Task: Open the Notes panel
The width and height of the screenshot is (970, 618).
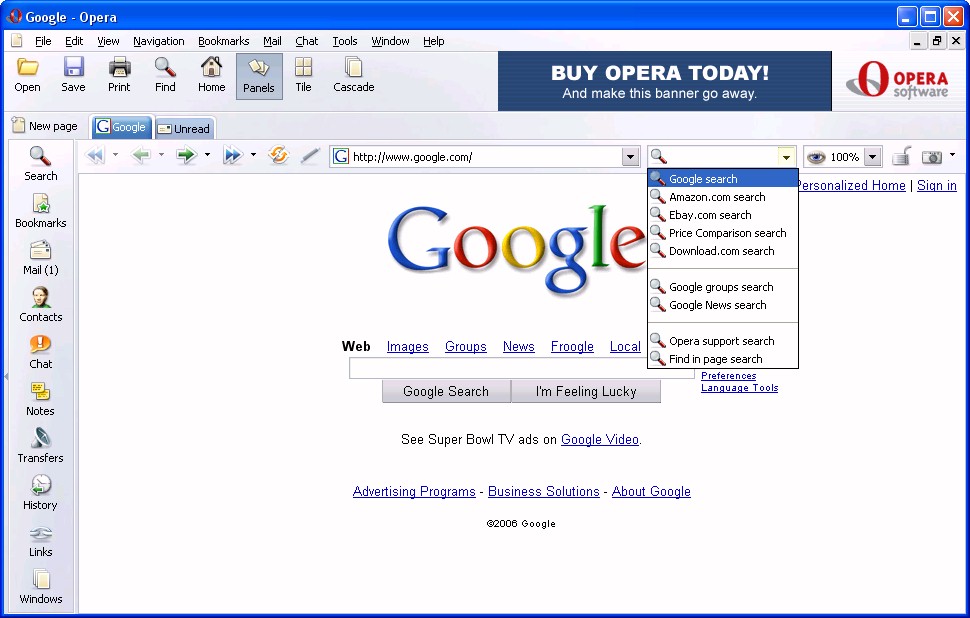Action: click(x=40, y=399)
